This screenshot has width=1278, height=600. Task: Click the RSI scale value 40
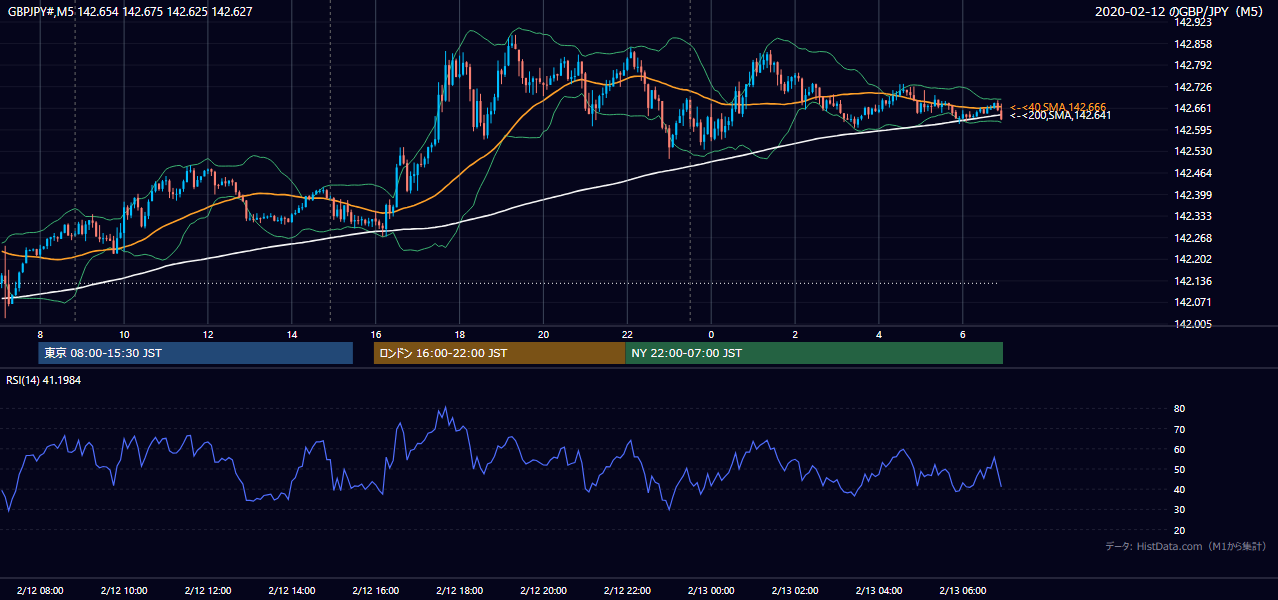point(1180,490)
